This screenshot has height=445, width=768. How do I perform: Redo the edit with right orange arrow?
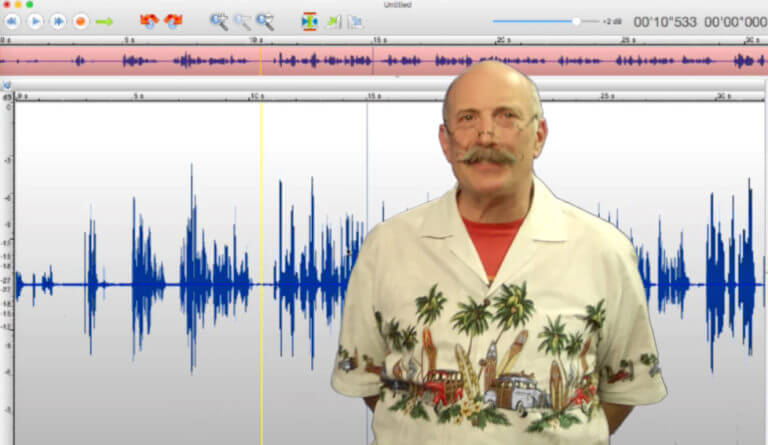click(173, 21)
